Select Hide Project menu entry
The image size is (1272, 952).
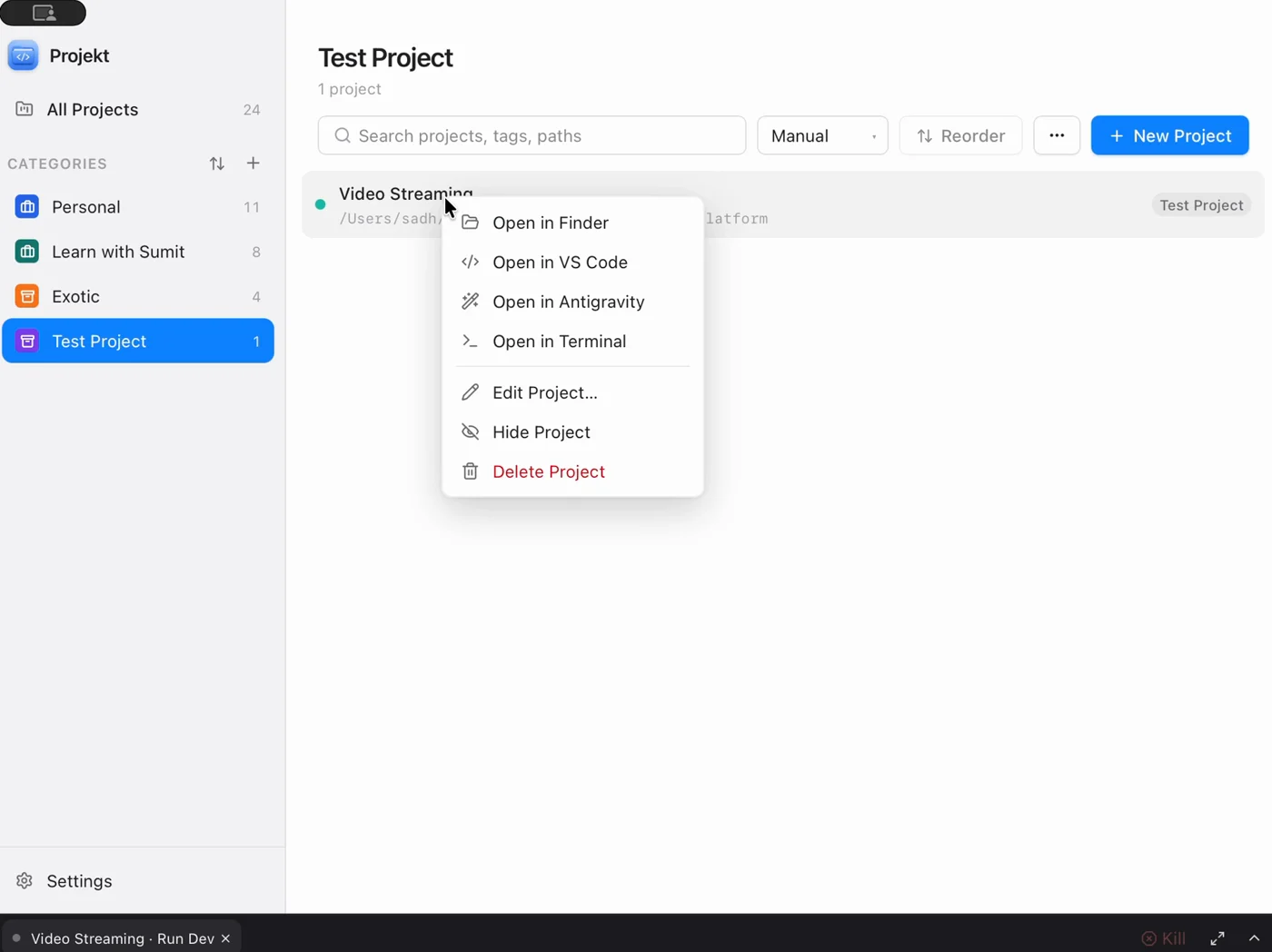(572, 432)
